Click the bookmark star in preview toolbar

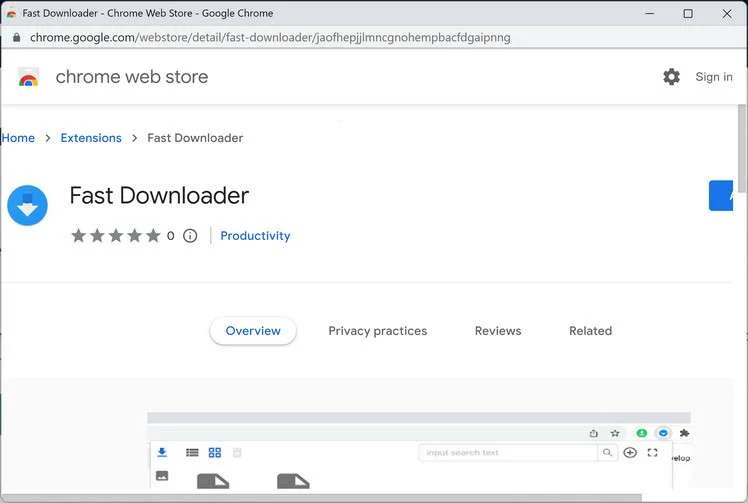coord(615,433)
